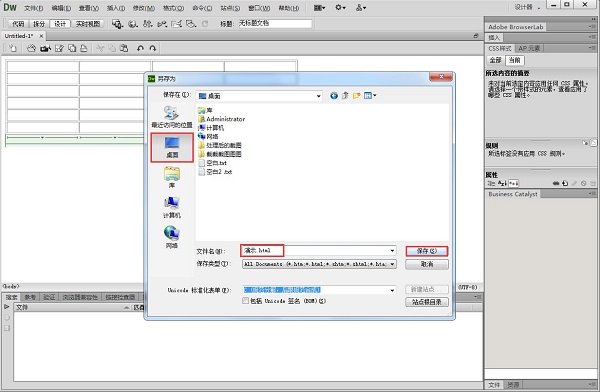Expand the Unicode 标准化表单 dropdown

tap(392, 290)
